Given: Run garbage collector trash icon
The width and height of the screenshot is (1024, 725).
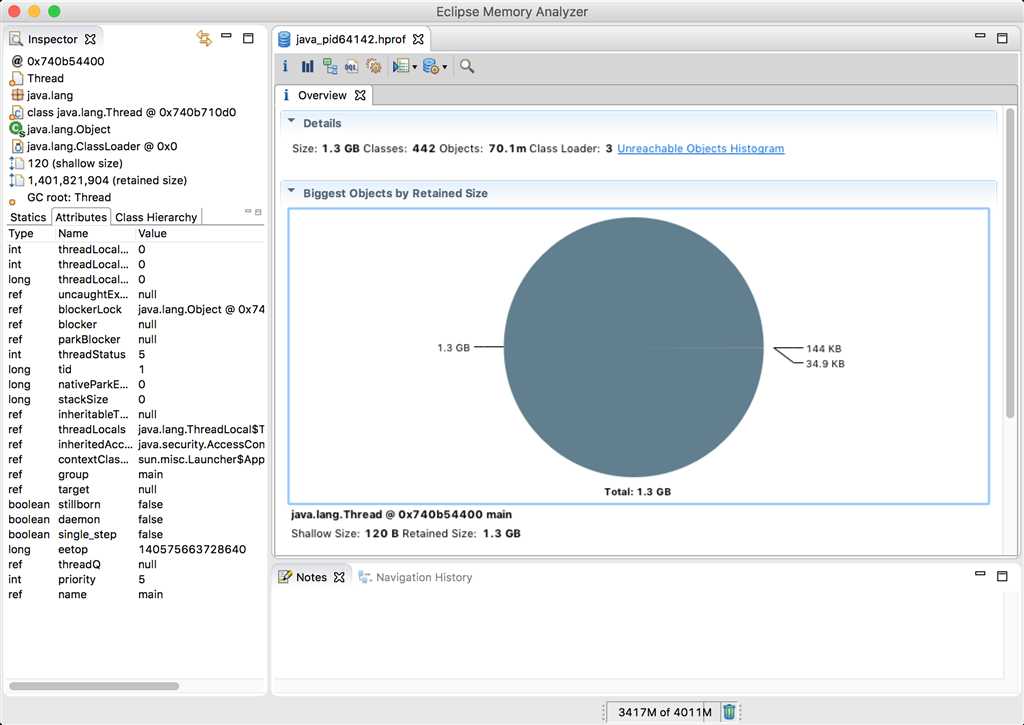Looking at the screenshot, I should coord(729,711).
